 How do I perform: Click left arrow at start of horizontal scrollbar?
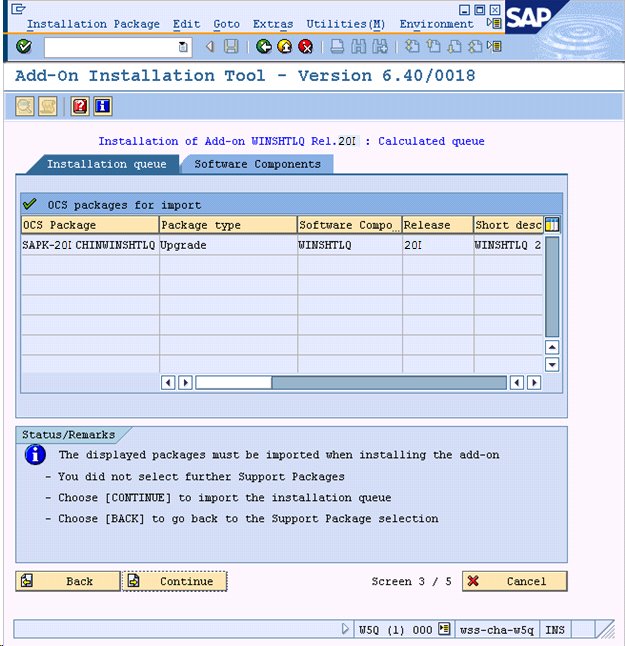click(x=168, y=383)
